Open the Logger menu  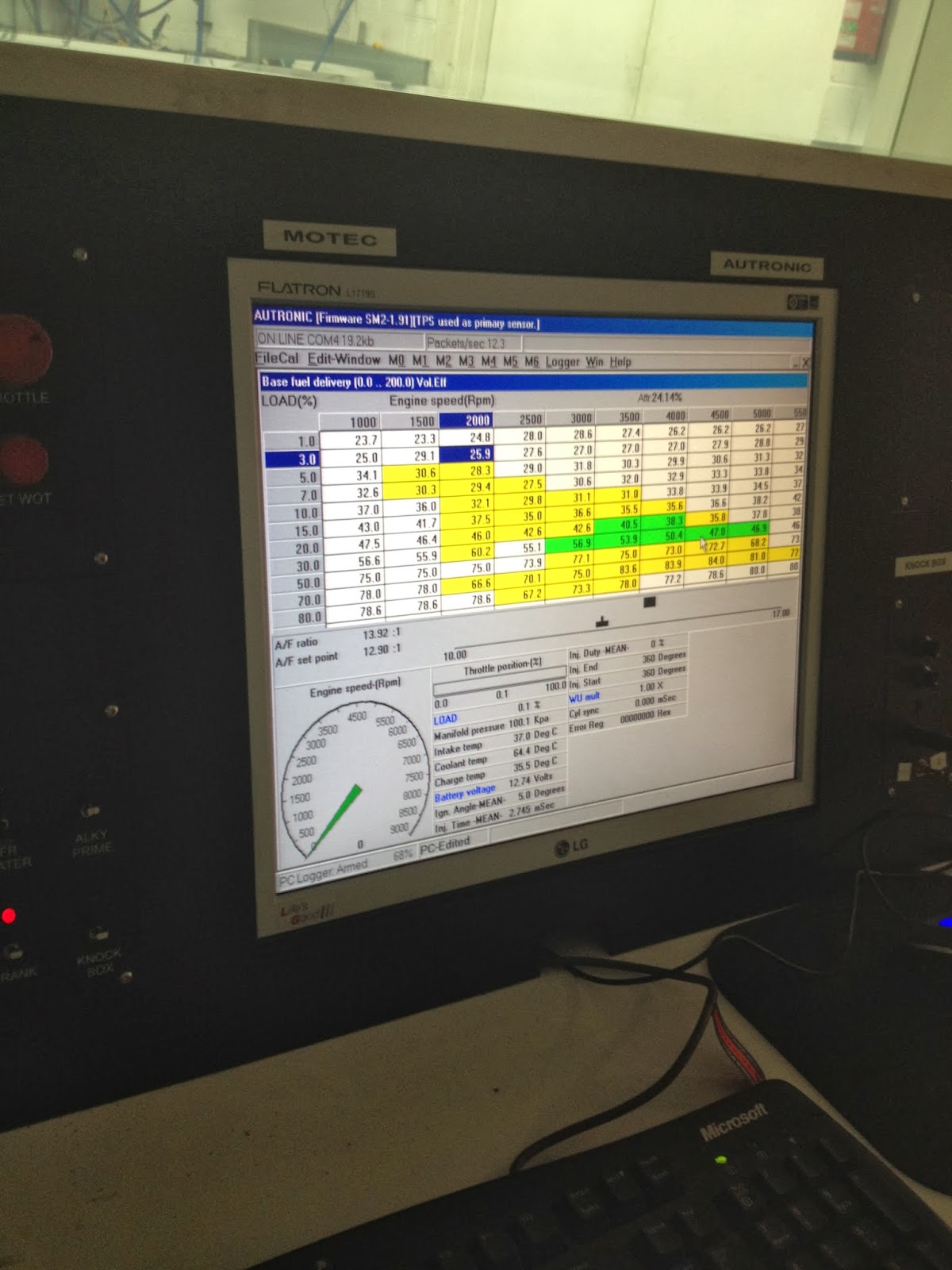[562, 363]
